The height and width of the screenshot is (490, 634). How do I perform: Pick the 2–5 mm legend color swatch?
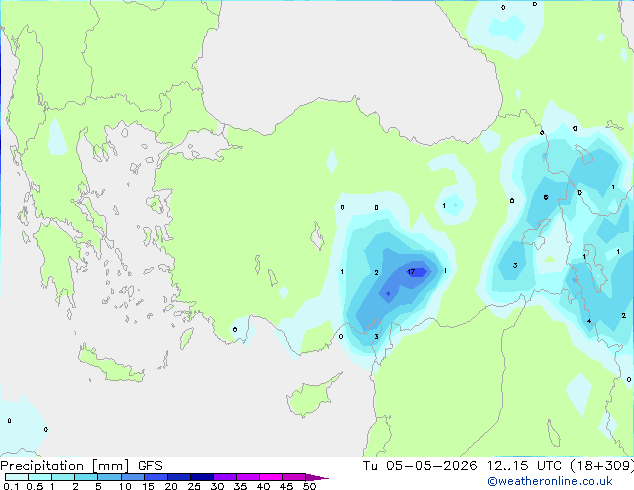[86, 477]
